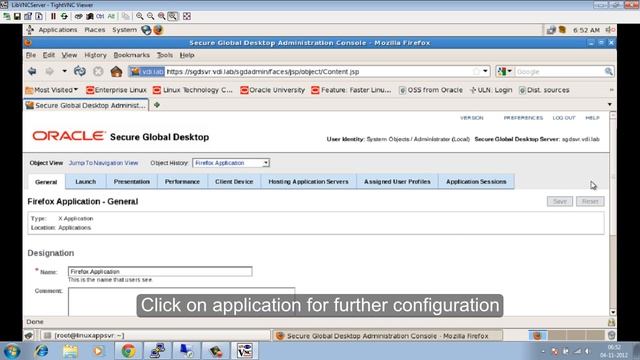Image resolution: width=640 pixels, height=360 pixels.
Task: Open TightVNC connection options icon
Action: [28, 16]
